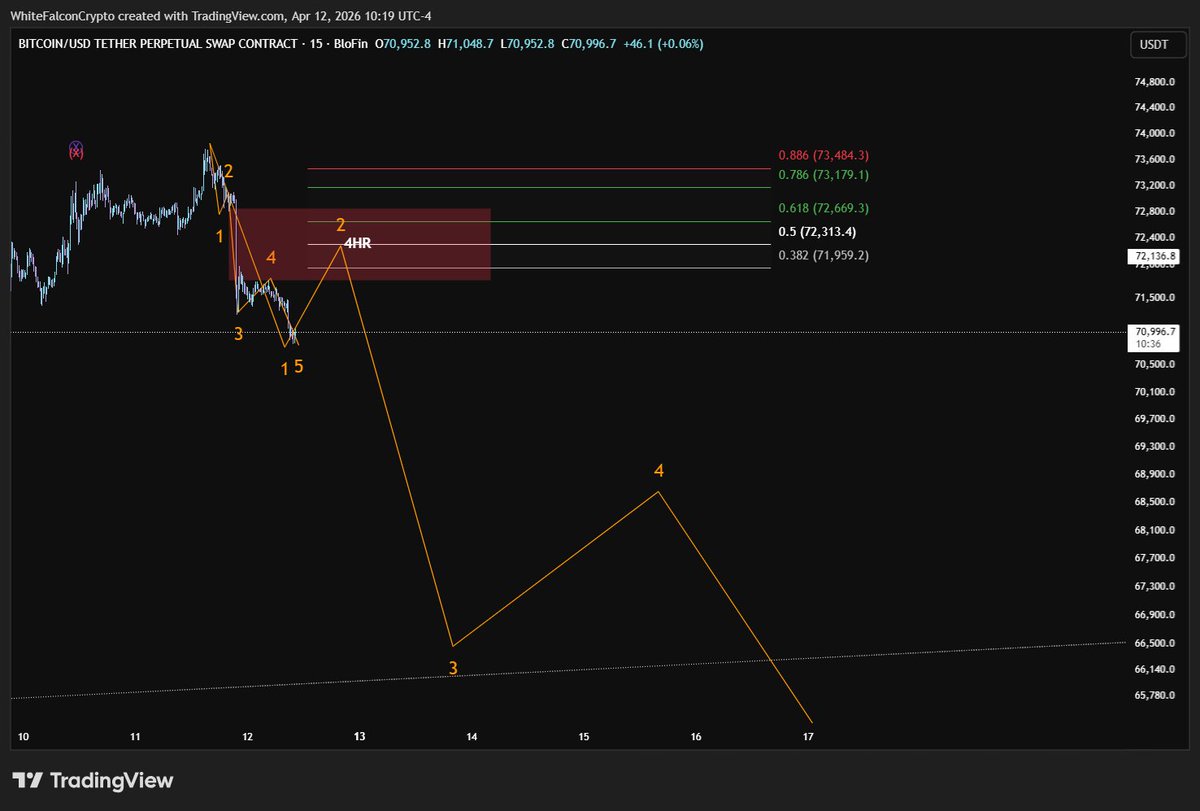Click the TradingView logo icon
The image size is (1200, 811).
(x=26, y=781)
